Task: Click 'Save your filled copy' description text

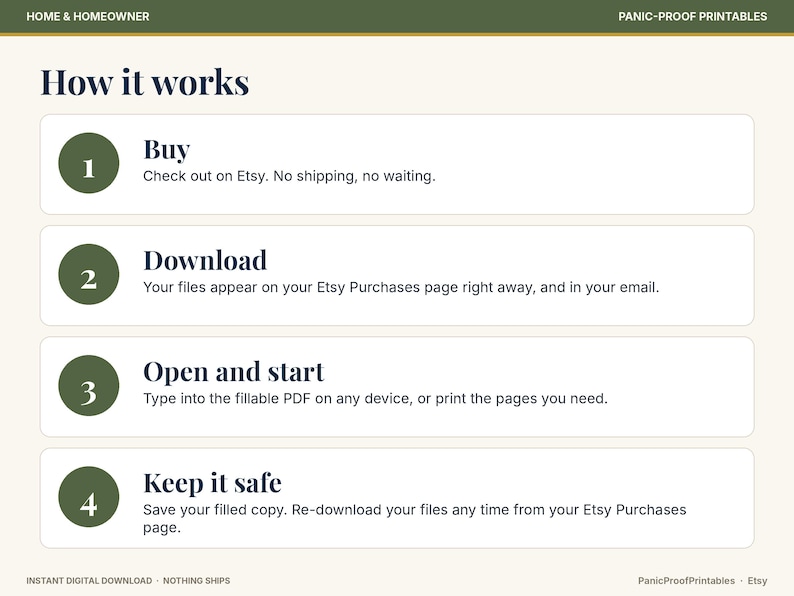Action: 415,519
